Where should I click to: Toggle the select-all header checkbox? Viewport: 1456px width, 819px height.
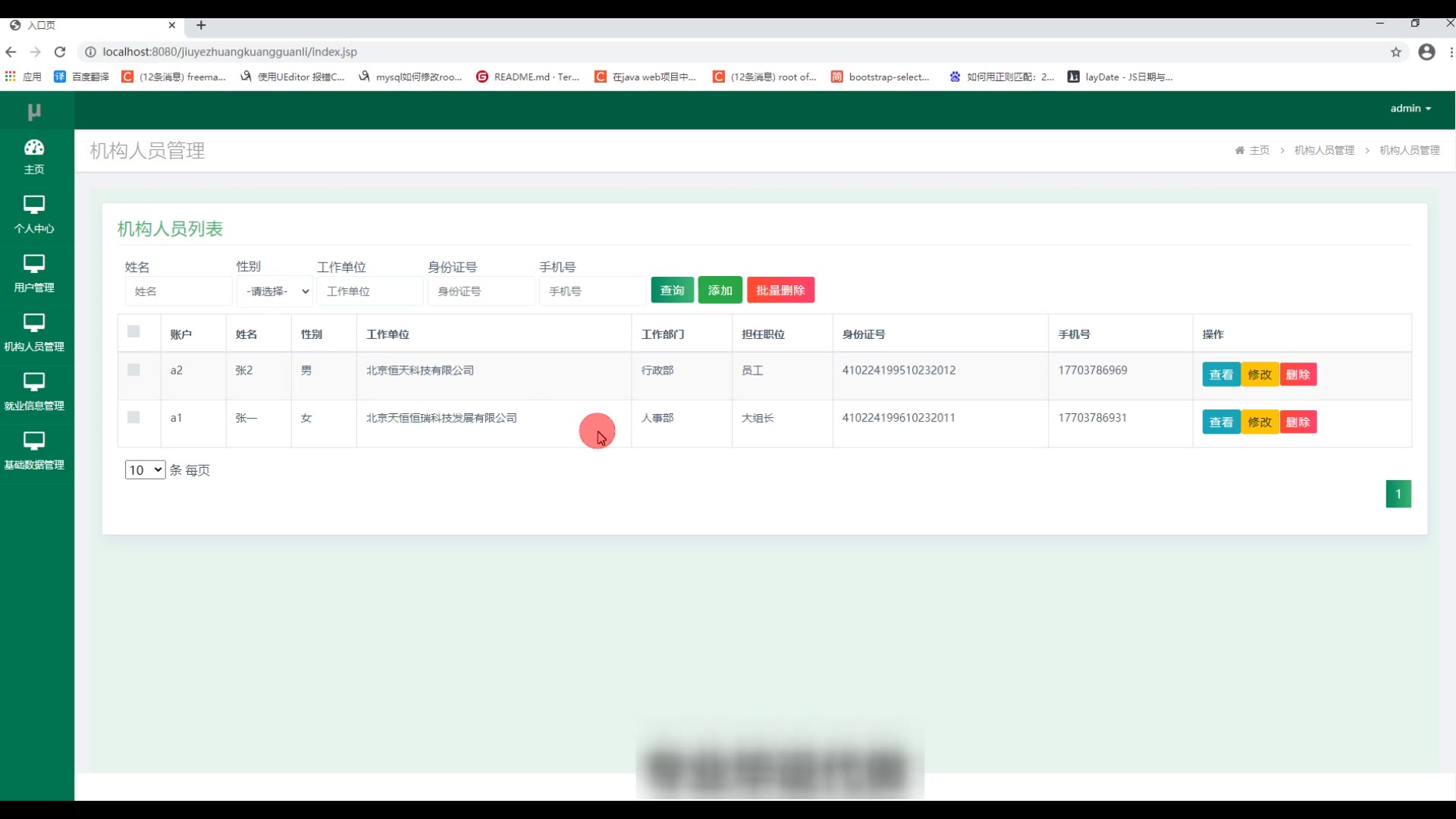[x=133, y=331]
